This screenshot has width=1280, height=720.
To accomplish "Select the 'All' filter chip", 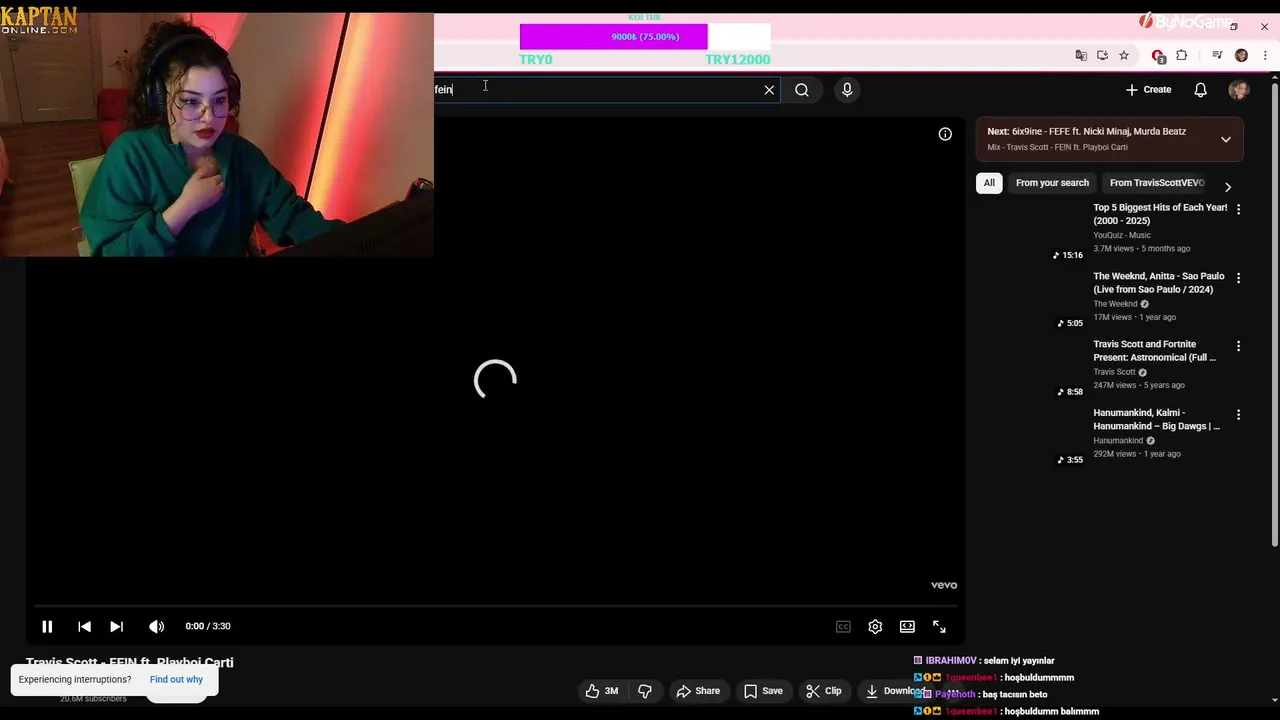I will [x=989, y=183].
